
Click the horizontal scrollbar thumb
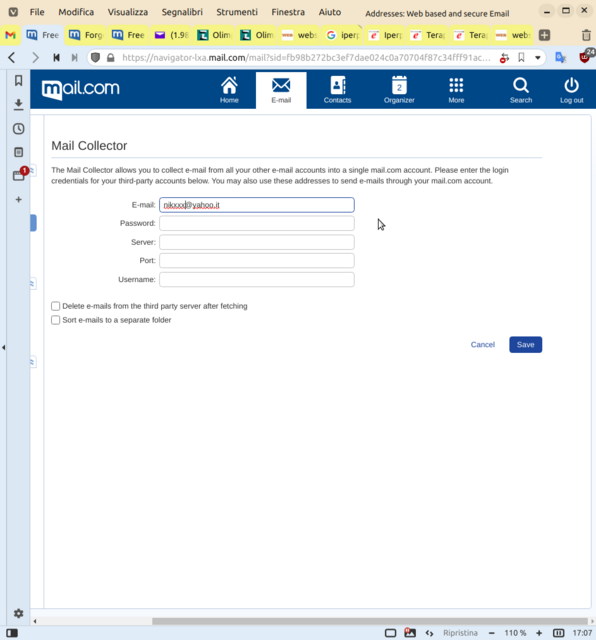tap(369, 621)
